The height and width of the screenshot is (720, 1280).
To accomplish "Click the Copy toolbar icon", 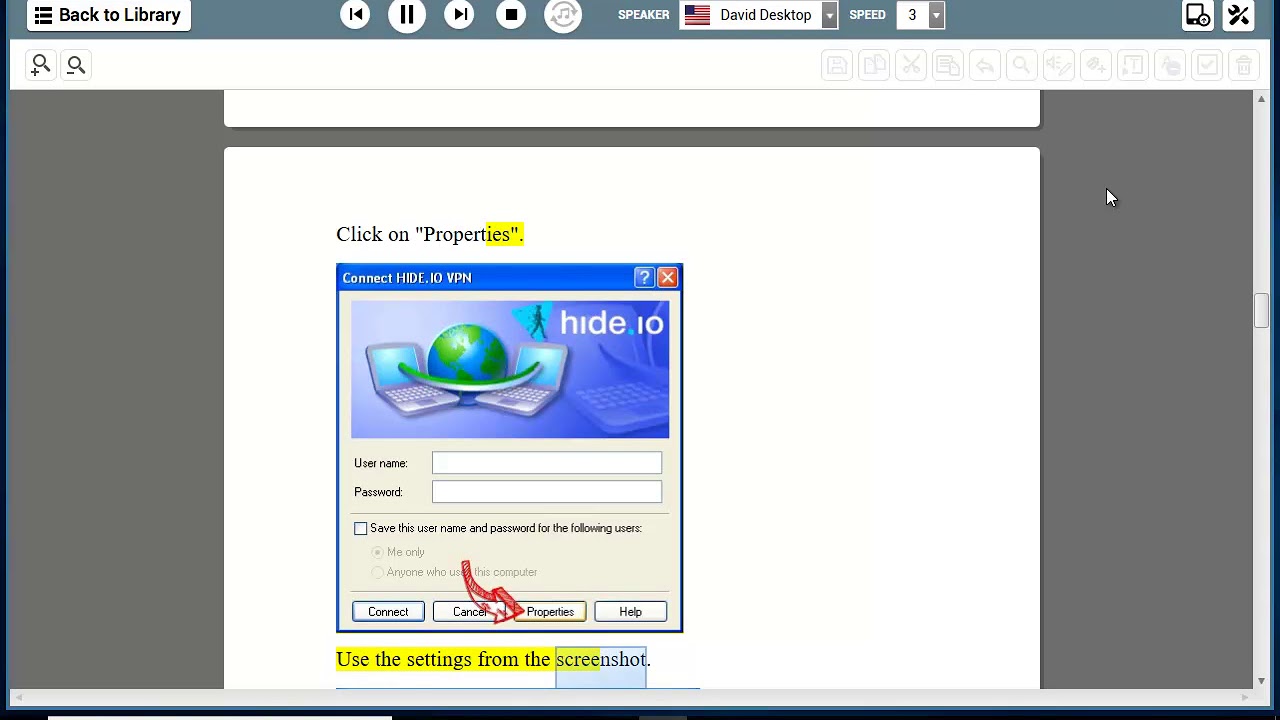I will (x=874, y=66).
